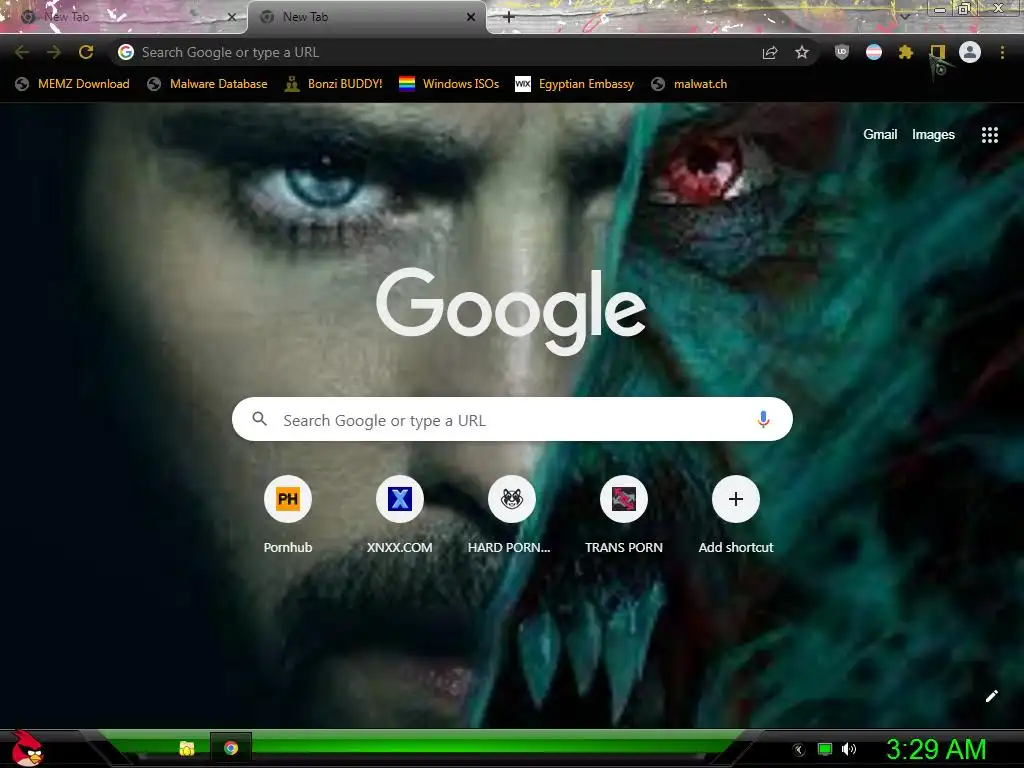Open the Extensions puzzle piece menu
Image resolution: width=1024 pixels, height=768 pixels.
906,52
